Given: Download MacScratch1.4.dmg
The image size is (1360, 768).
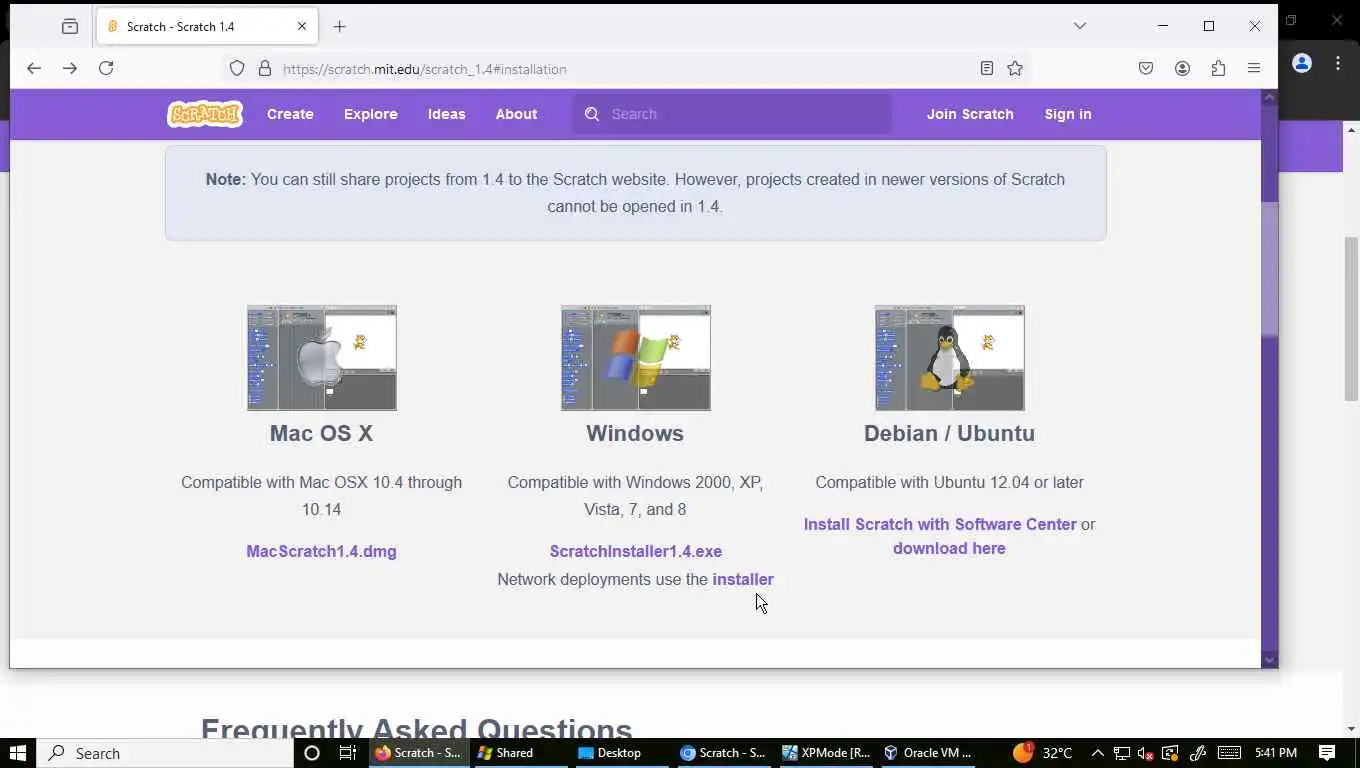Looking at the screenshot, I should point(321,551).
